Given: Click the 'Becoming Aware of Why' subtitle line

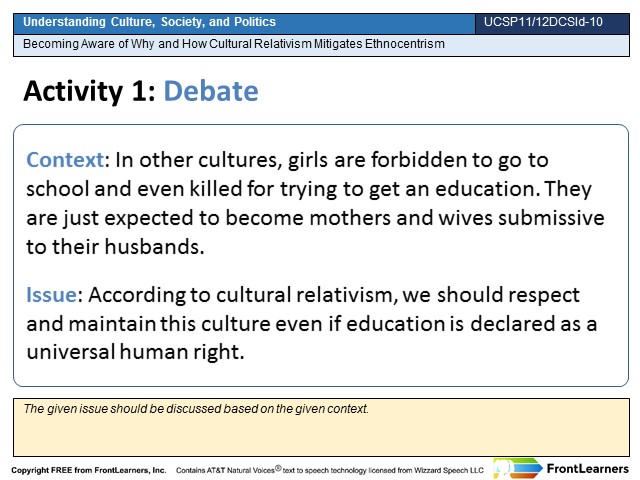Looking at the screenshot, I should pos(234,44).
